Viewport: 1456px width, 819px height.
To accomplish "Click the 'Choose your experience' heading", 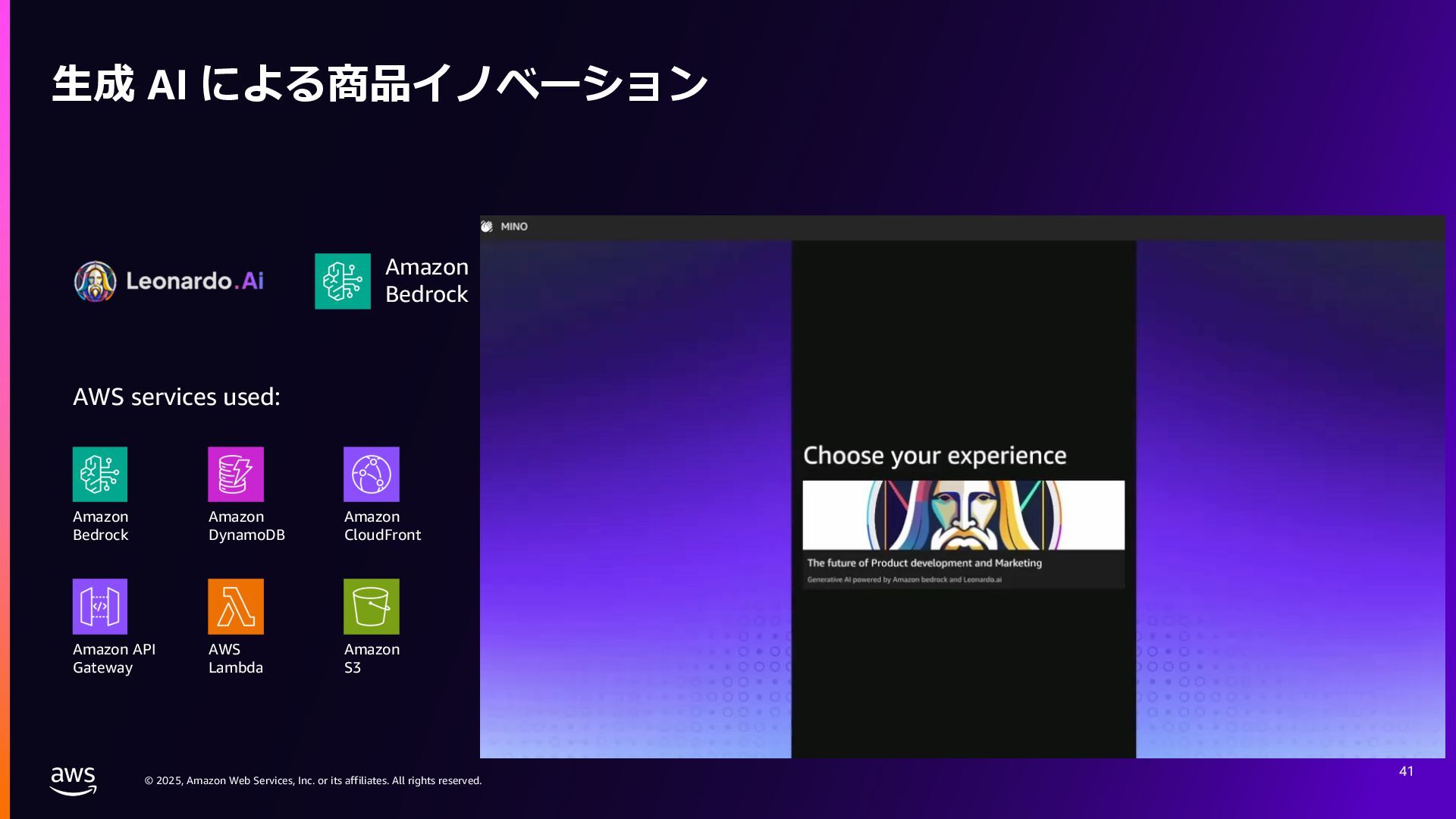I will 934,456.
